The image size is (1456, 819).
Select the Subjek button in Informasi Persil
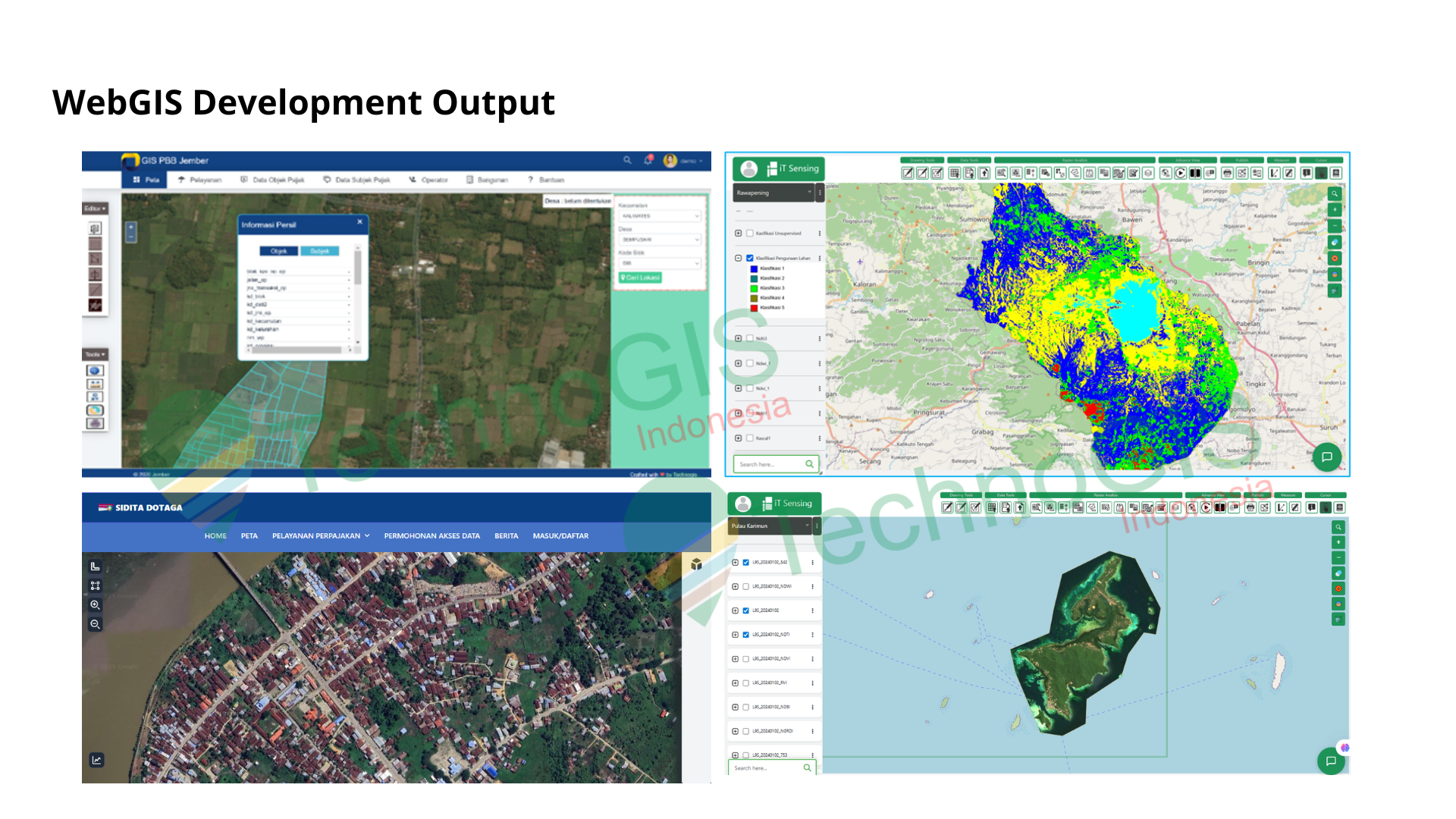[x=319, y=251]
